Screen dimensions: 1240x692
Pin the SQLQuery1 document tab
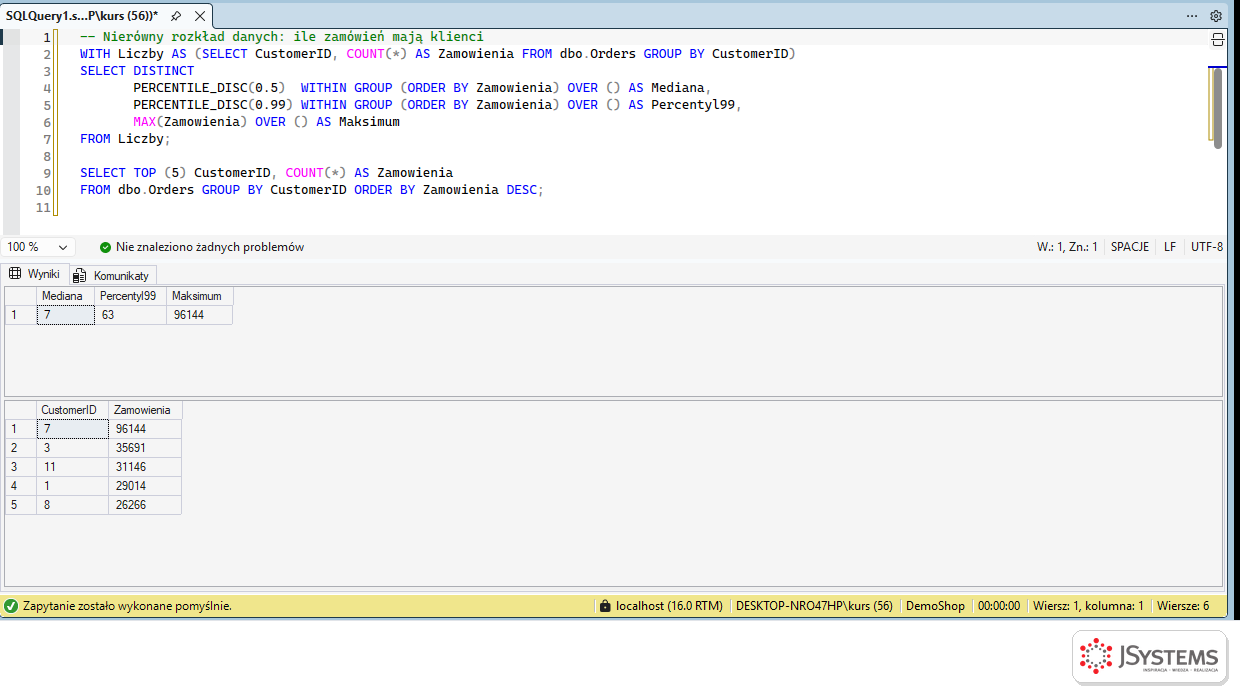coord(176,16)
